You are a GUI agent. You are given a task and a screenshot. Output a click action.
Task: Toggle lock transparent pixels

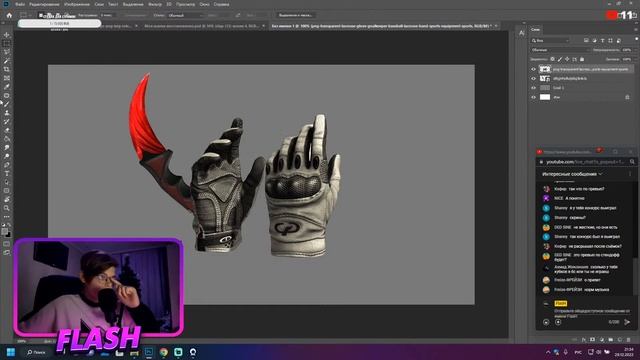pyautogui.click(x=553, y=59)
